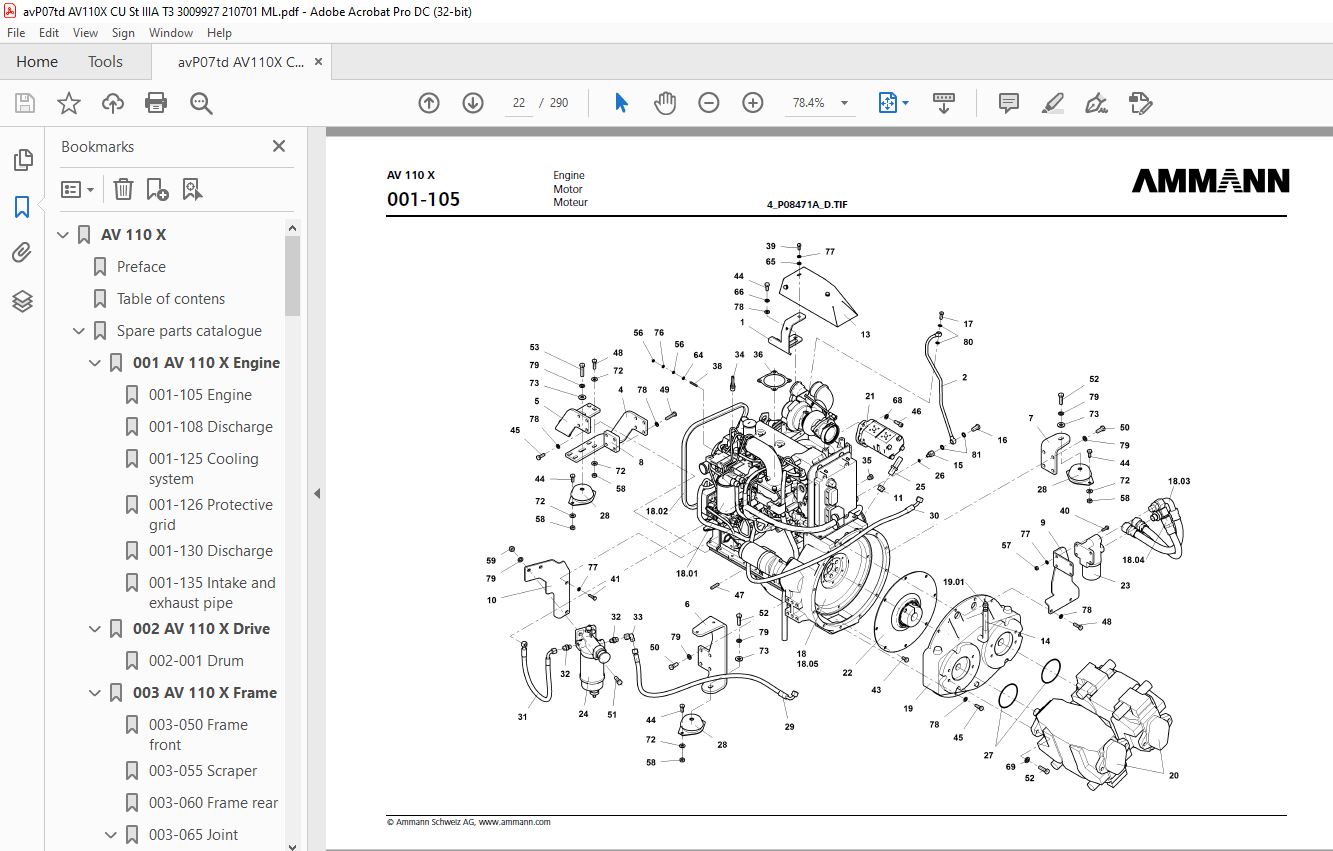
Task: Toggle the Bookmarks side panel icon
Action: (22, 207)
